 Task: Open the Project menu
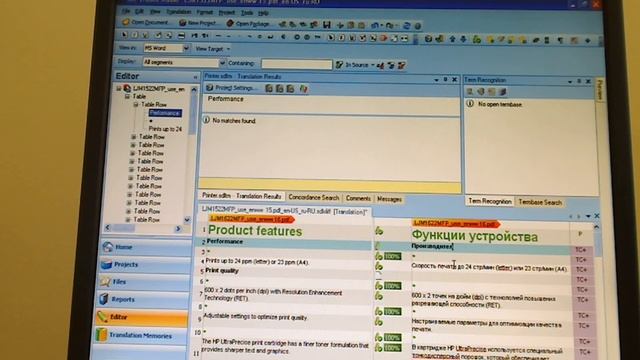227,13
